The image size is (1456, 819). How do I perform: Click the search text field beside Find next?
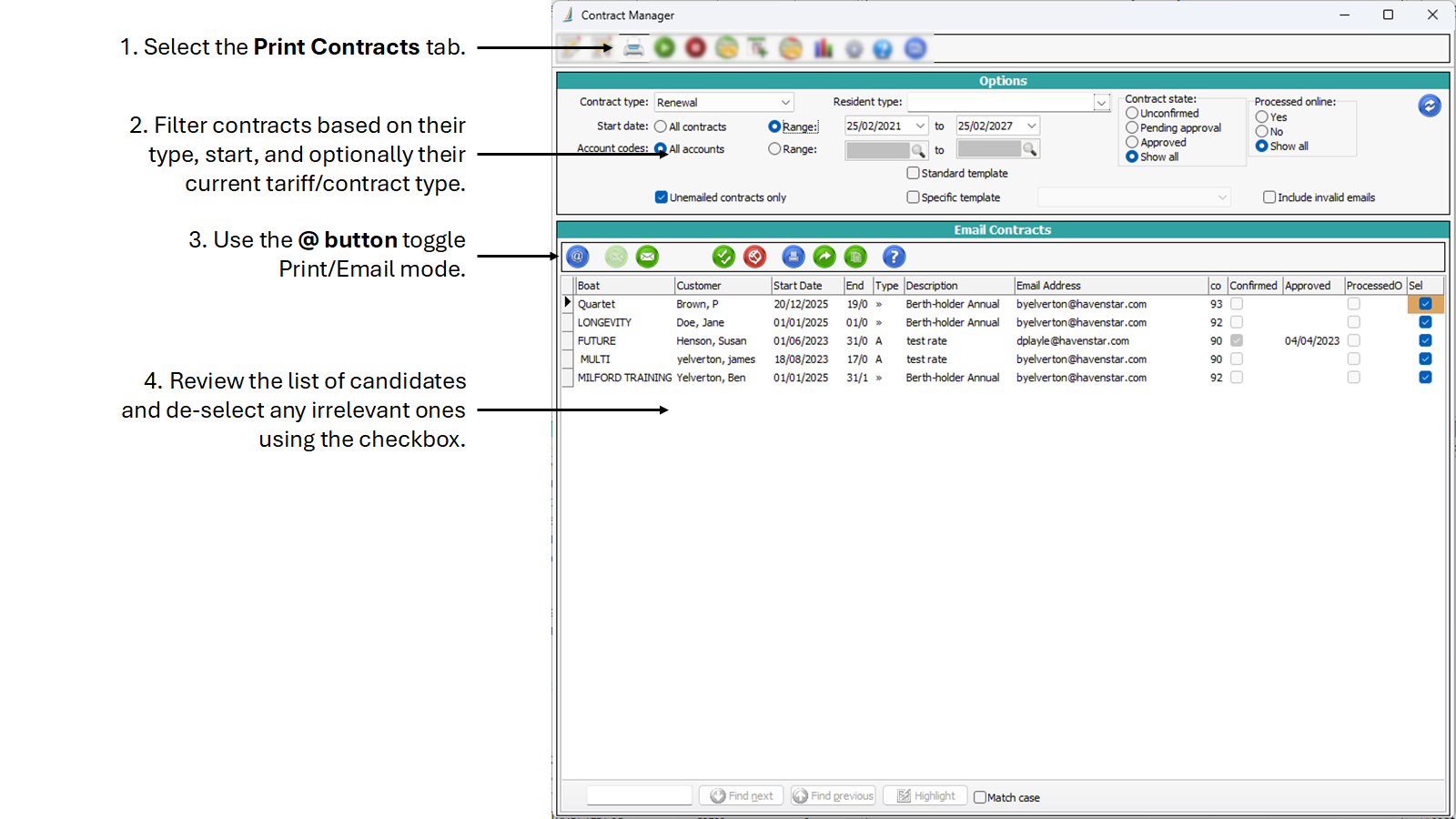(639, 796)
